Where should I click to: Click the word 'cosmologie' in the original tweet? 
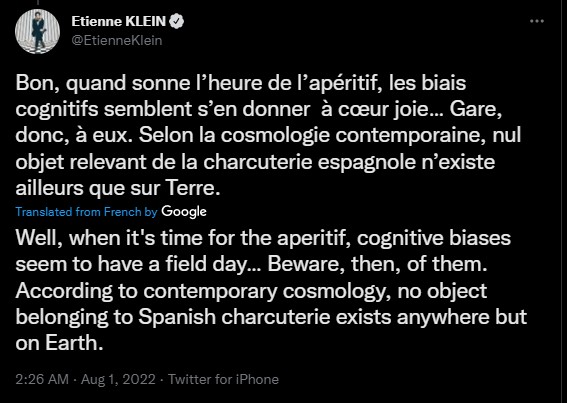click(x=276, y=136)
